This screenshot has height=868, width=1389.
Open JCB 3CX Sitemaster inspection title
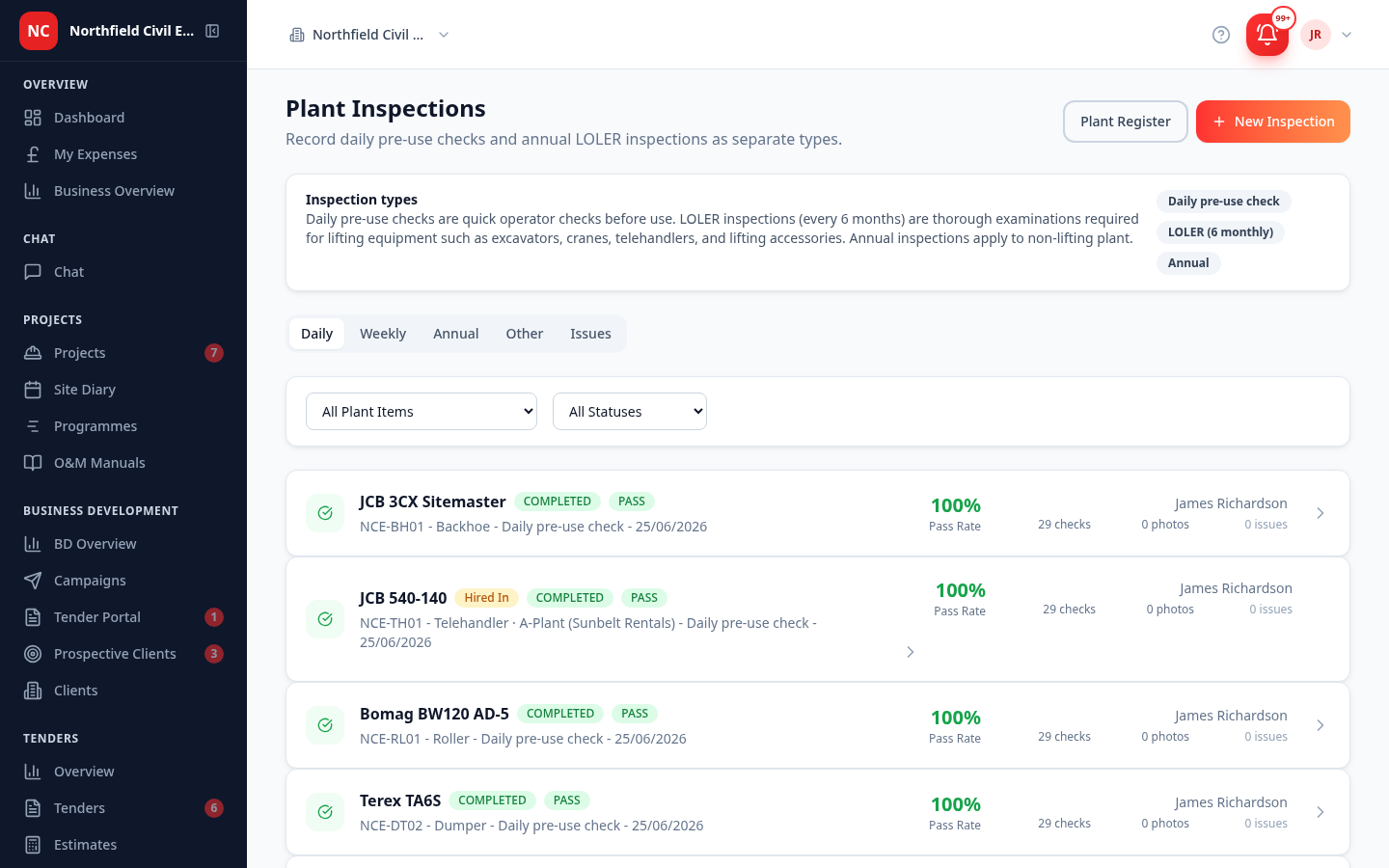pos(432,502)
